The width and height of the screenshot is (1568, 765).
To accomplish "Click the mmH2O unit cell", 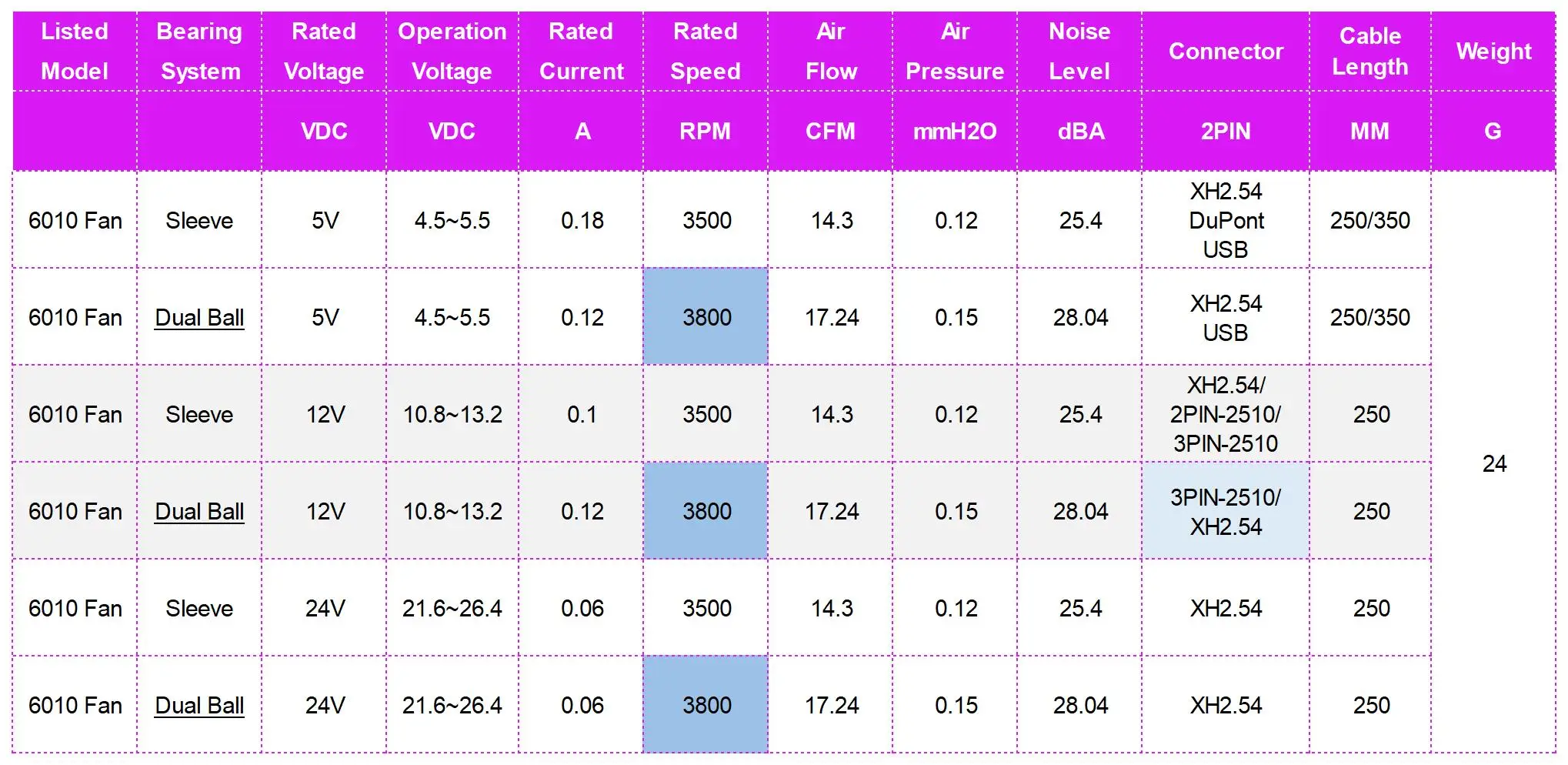I will point(955,131).
